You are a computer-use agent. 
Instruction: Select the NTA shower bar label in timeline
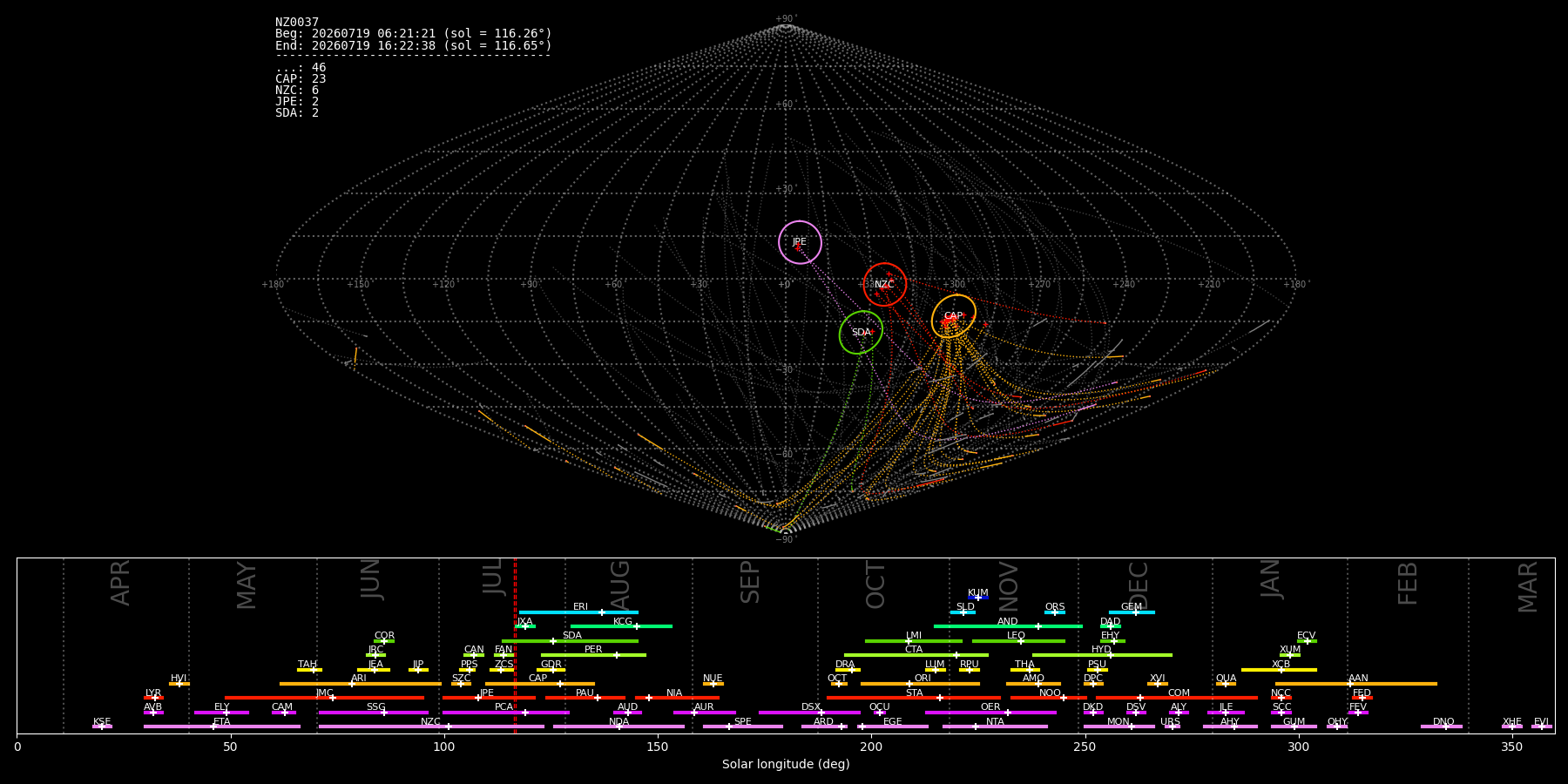tap(995, 722)
